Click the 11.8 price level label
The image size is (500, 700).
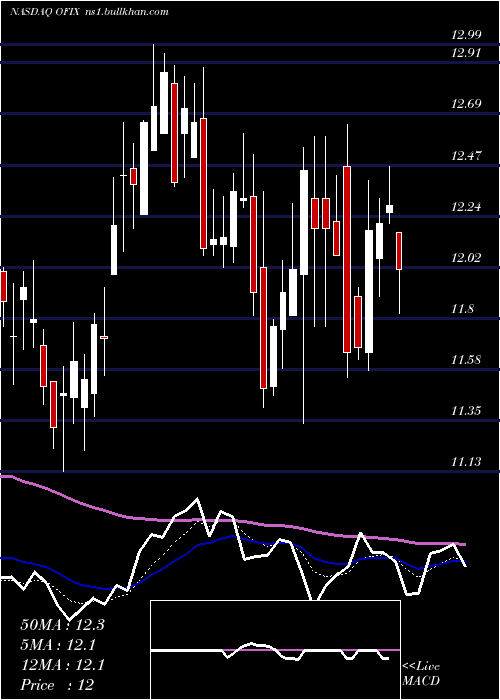point(462,308)
